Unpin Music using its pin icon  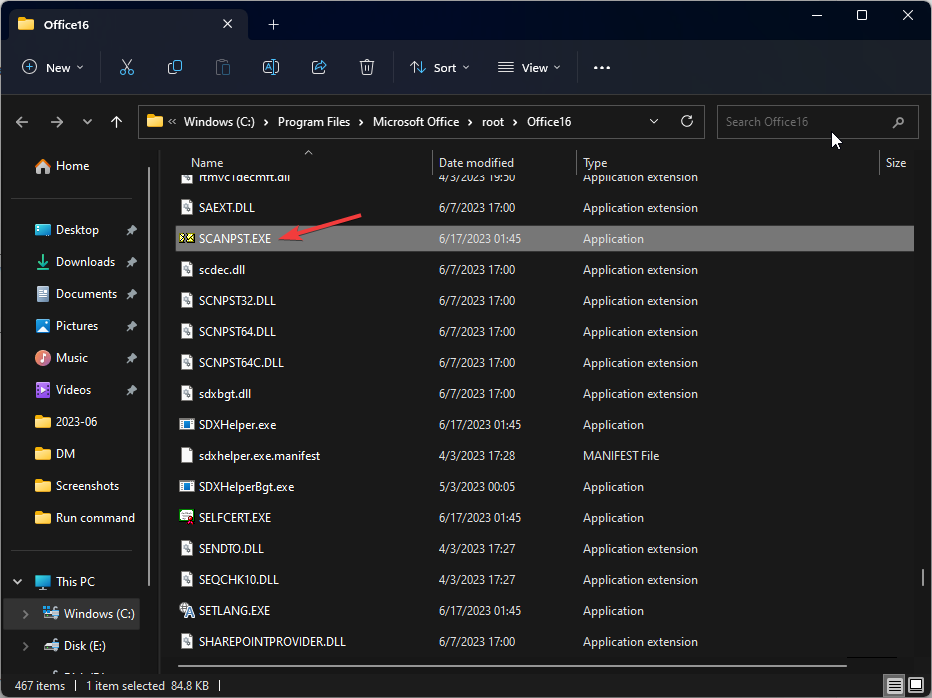pos(132,358)
